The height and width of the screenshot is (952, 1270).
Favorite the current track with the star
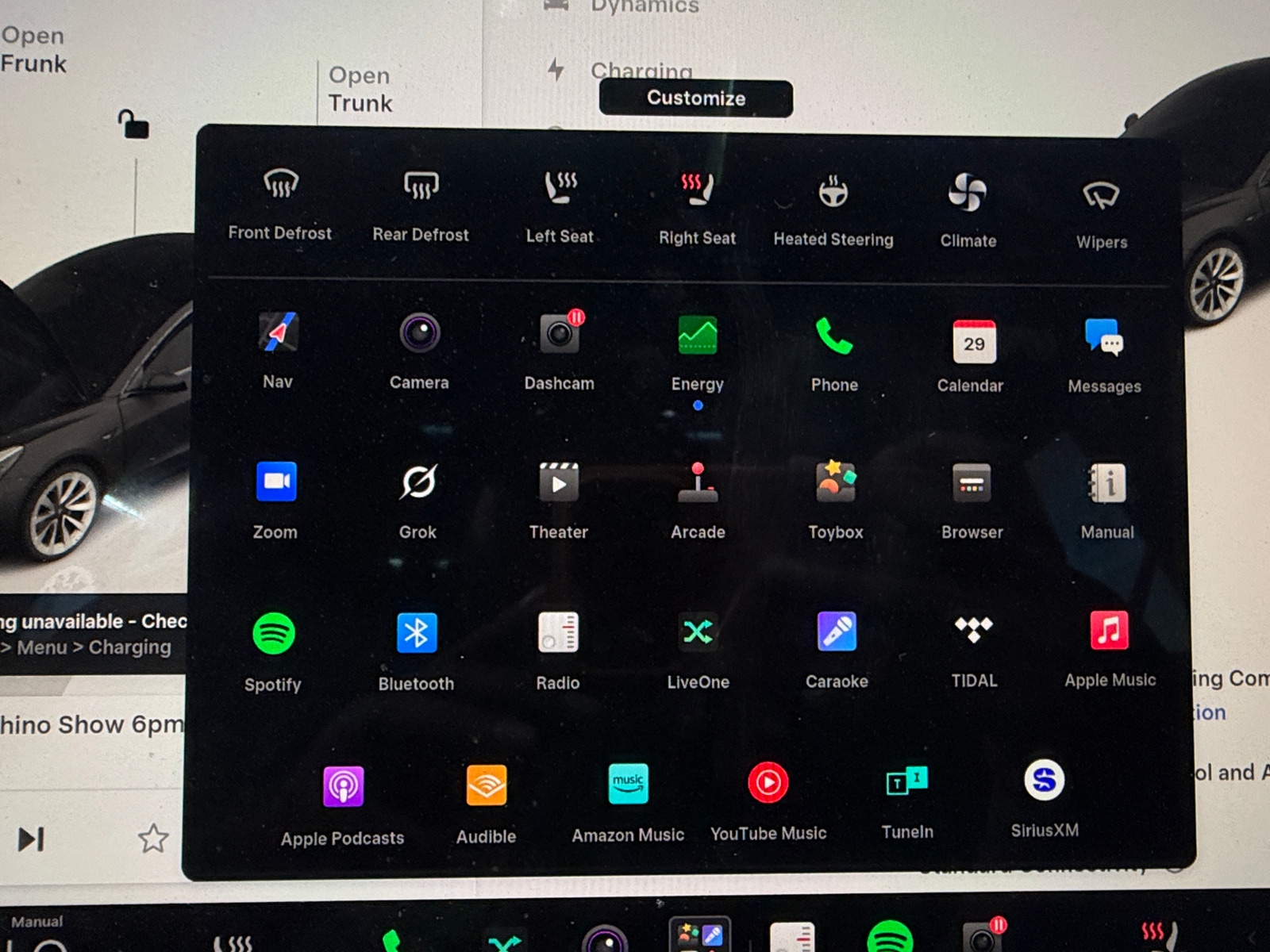point(153,839)
